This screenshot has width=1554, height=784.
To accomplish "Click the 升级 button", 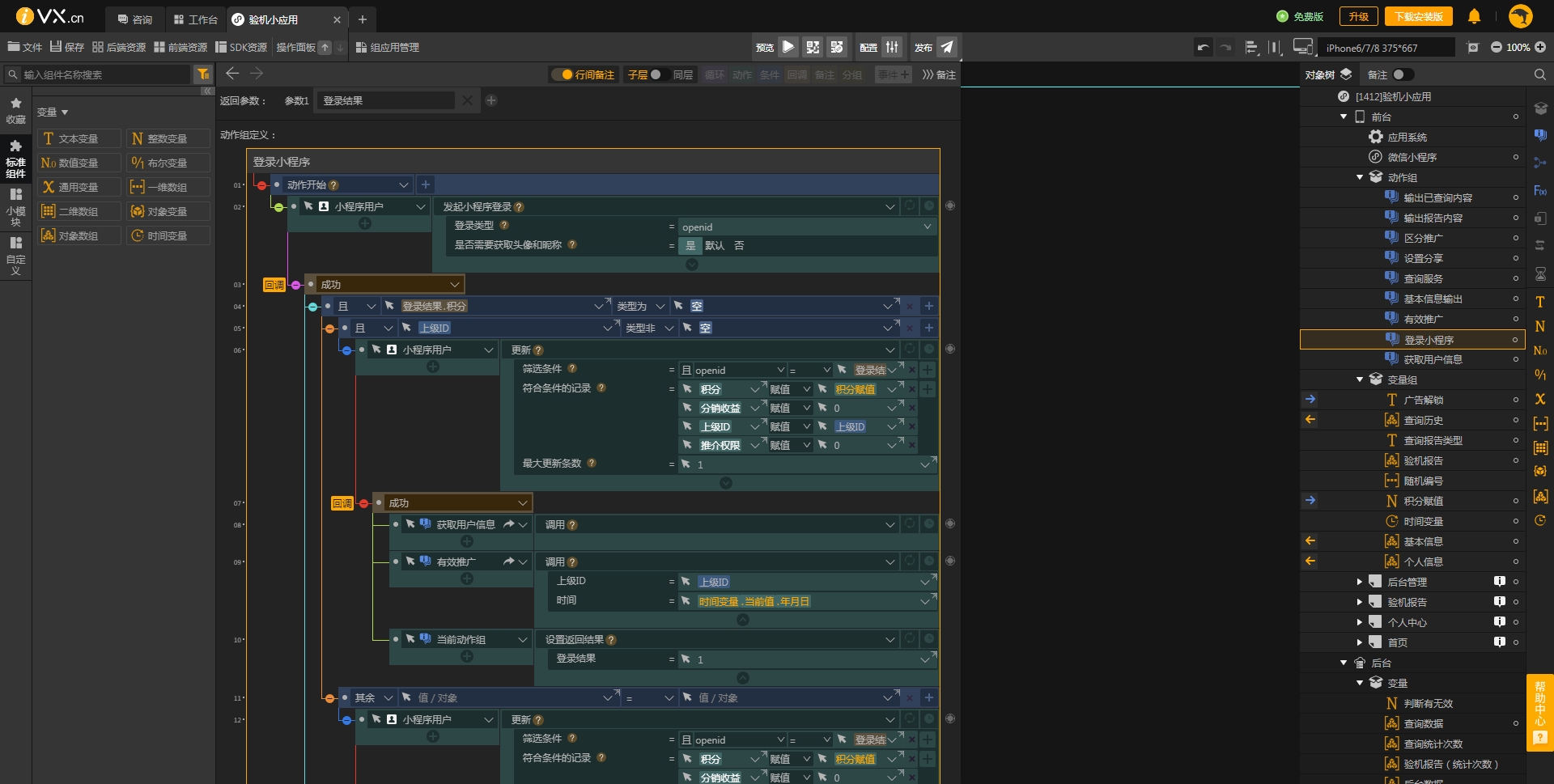I will click(x=1358, y=16).
